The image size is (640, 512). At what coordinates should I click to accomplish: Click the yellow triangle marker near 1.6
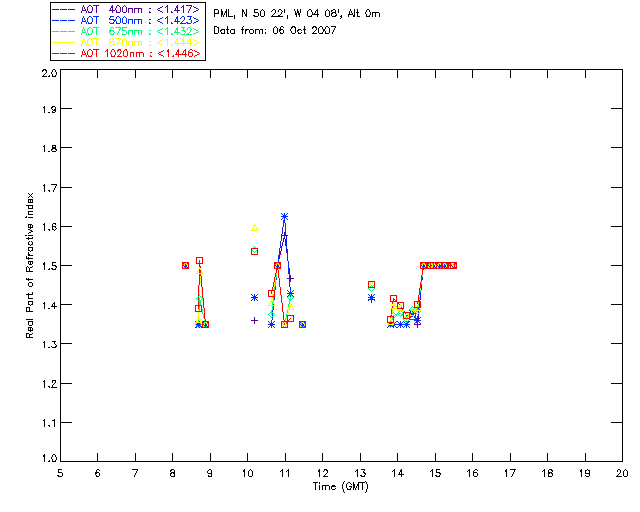[254, 227]
